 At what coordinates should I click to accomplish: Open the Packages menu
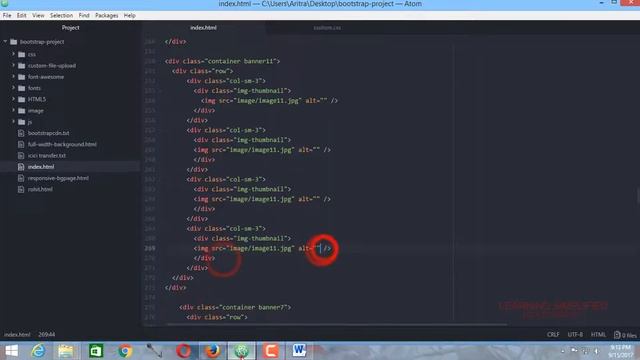[x=107, y=16]
